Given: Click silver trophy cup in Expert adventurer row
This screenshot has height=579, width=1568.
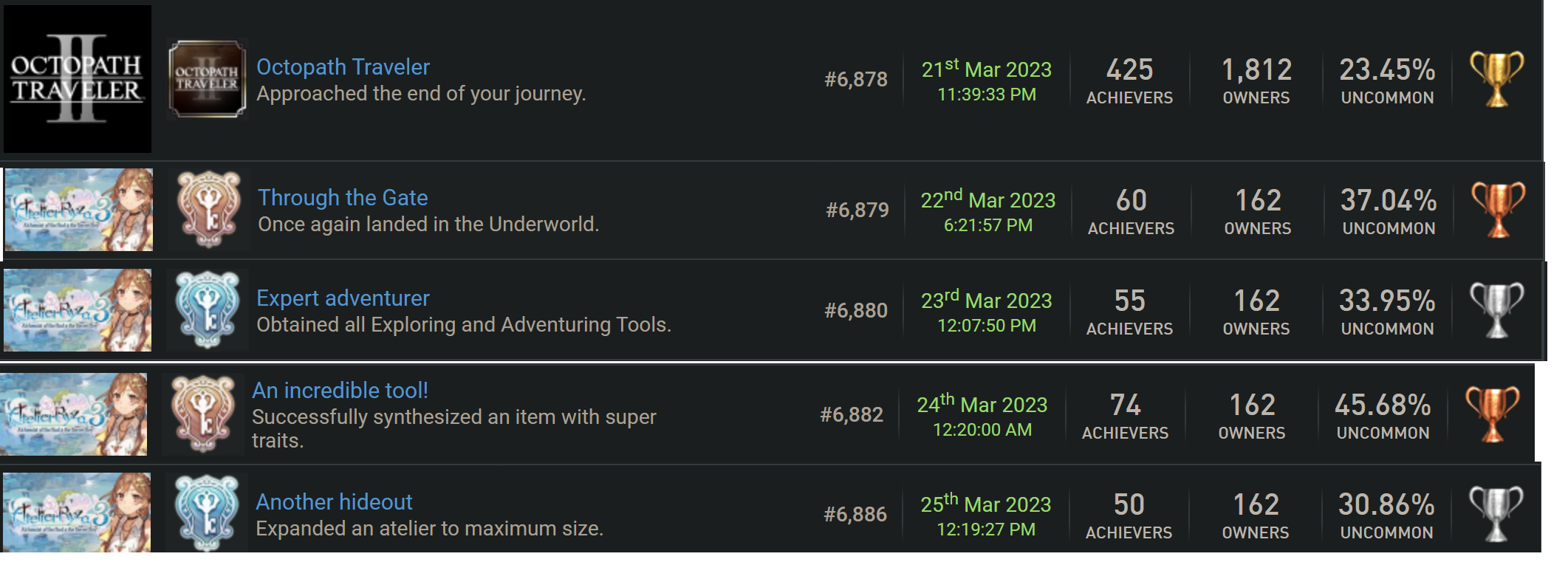Looking at the screenshot, I should pyautogui.click(x=1496, y=310).
